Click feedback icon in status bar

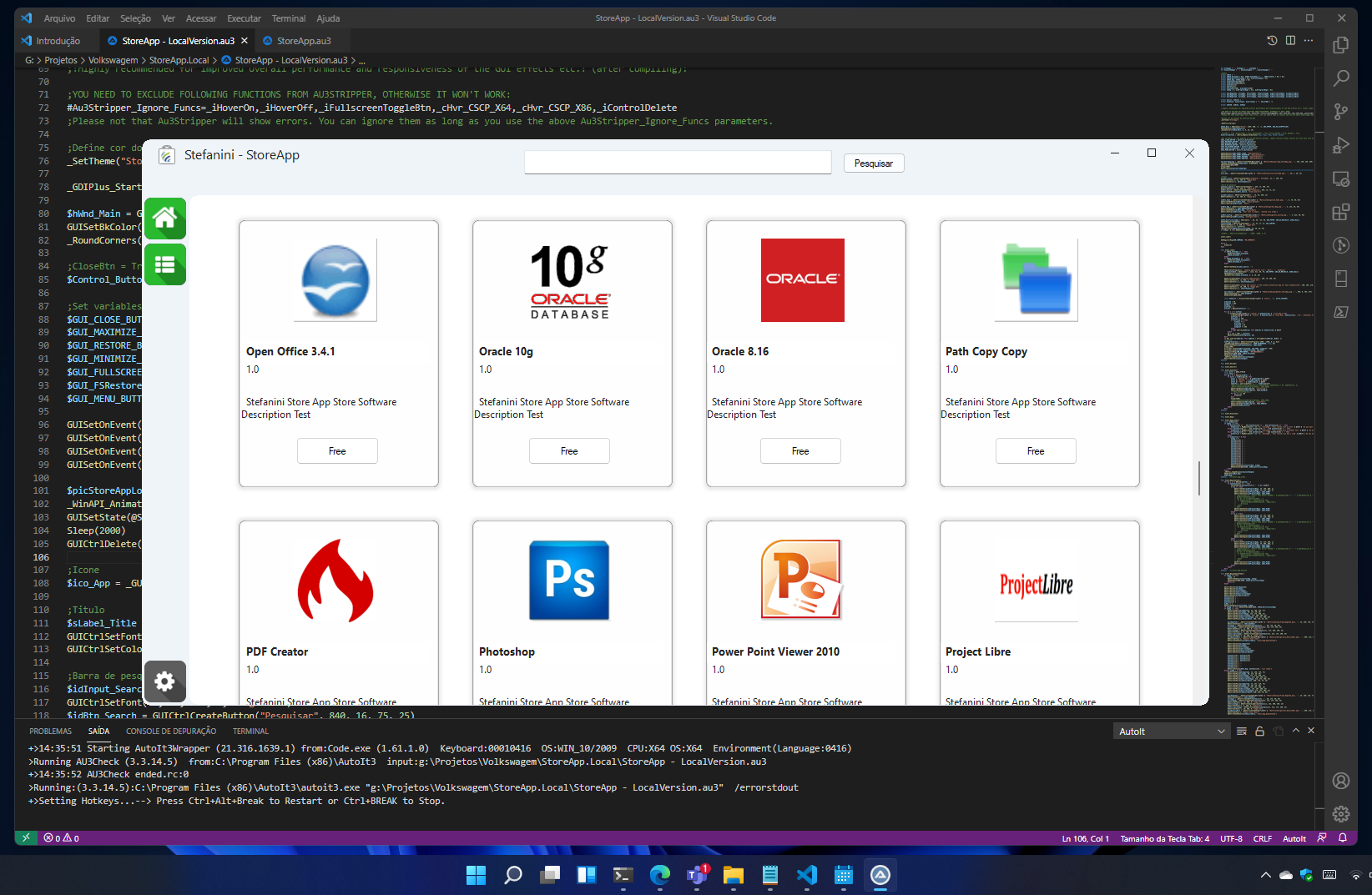1321,838
